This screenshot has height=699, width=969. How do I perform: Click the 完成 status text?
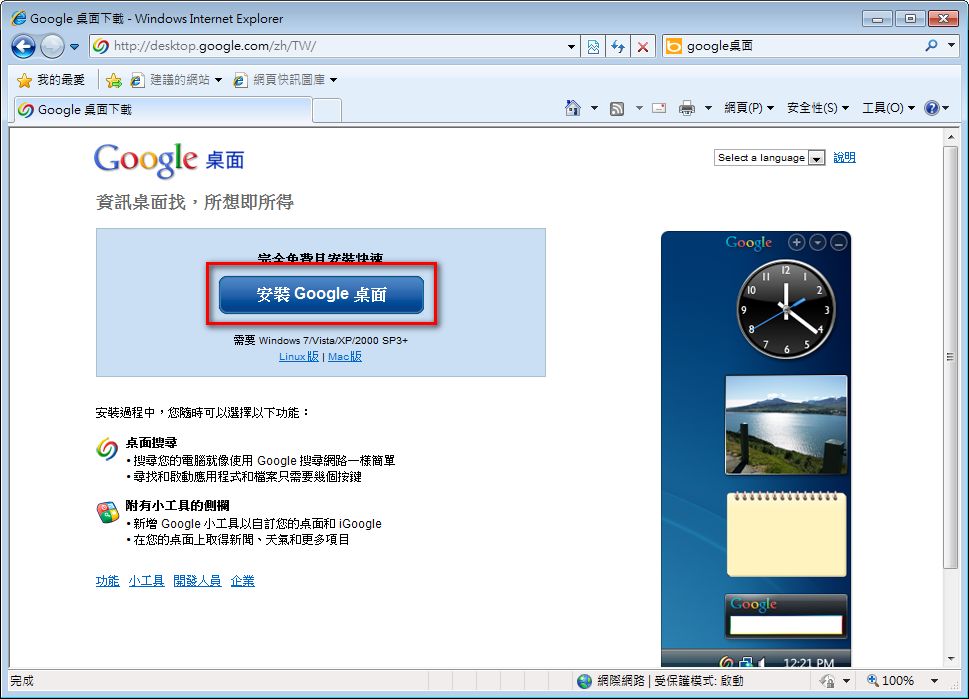[x=22, y=681]
